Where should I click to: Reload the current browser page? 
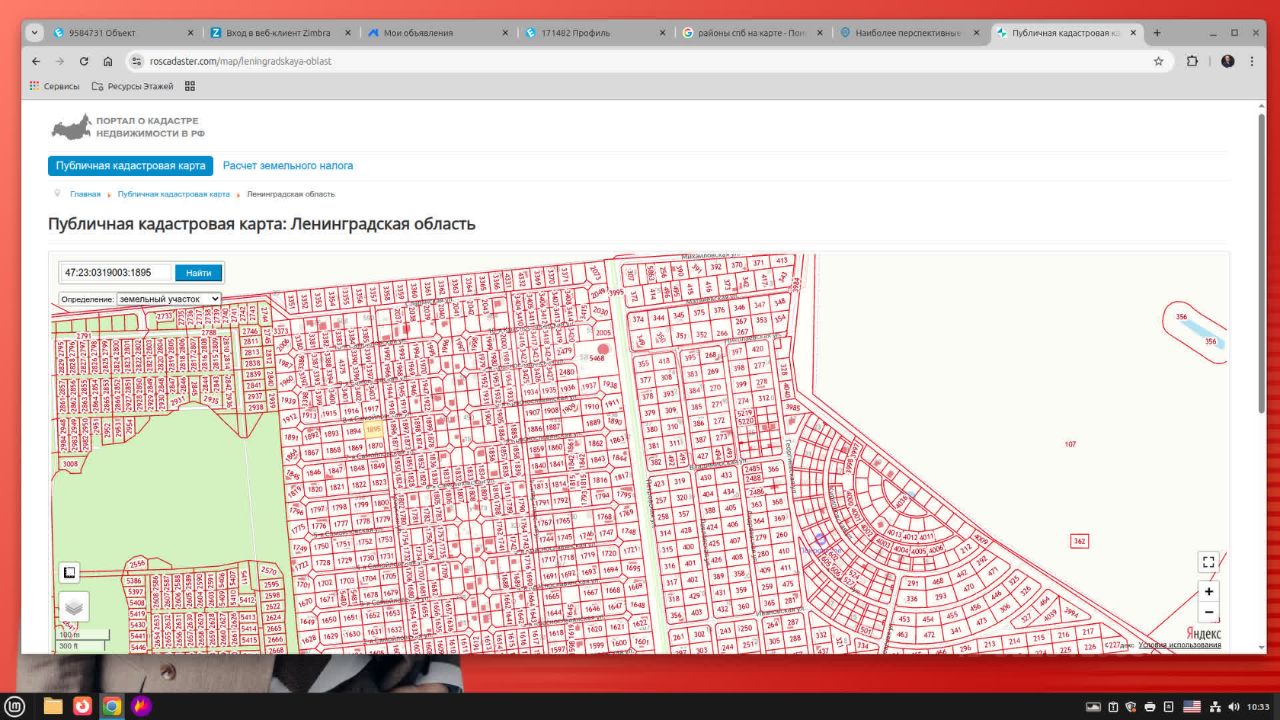84,61
